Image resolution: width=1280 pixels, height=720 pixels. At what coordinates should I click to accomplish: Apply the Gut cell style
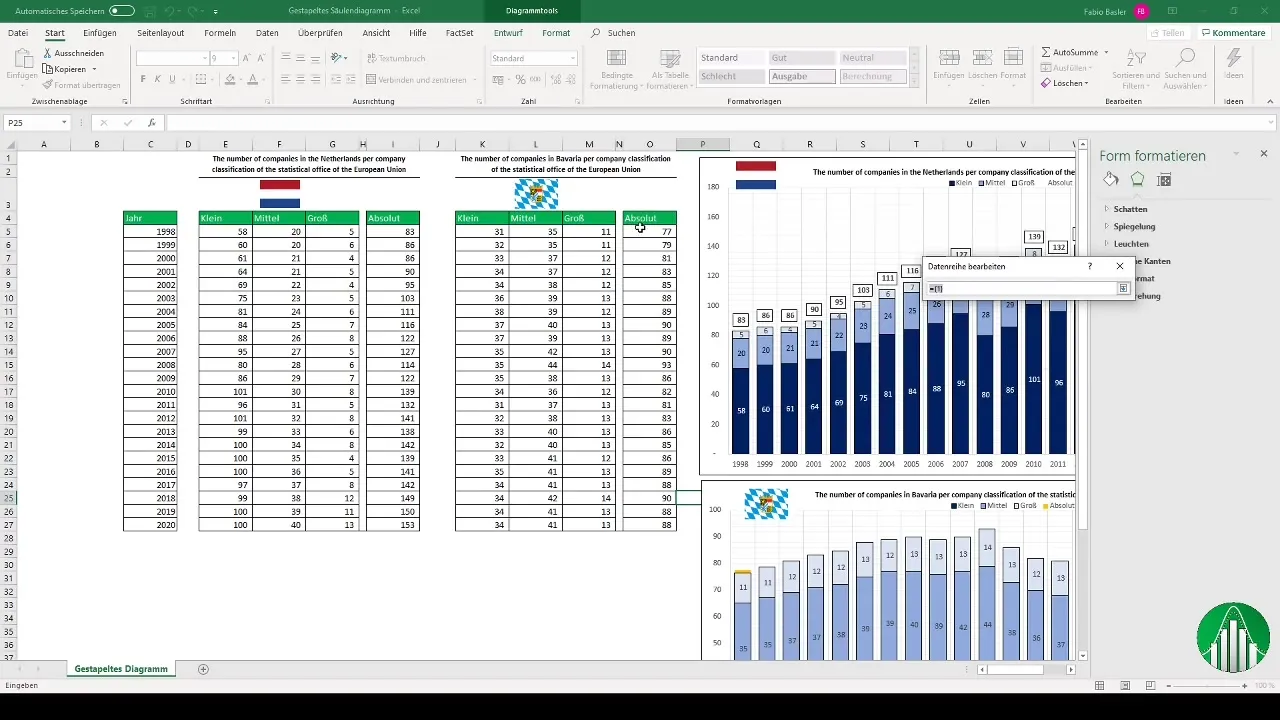tap(802, 58)
